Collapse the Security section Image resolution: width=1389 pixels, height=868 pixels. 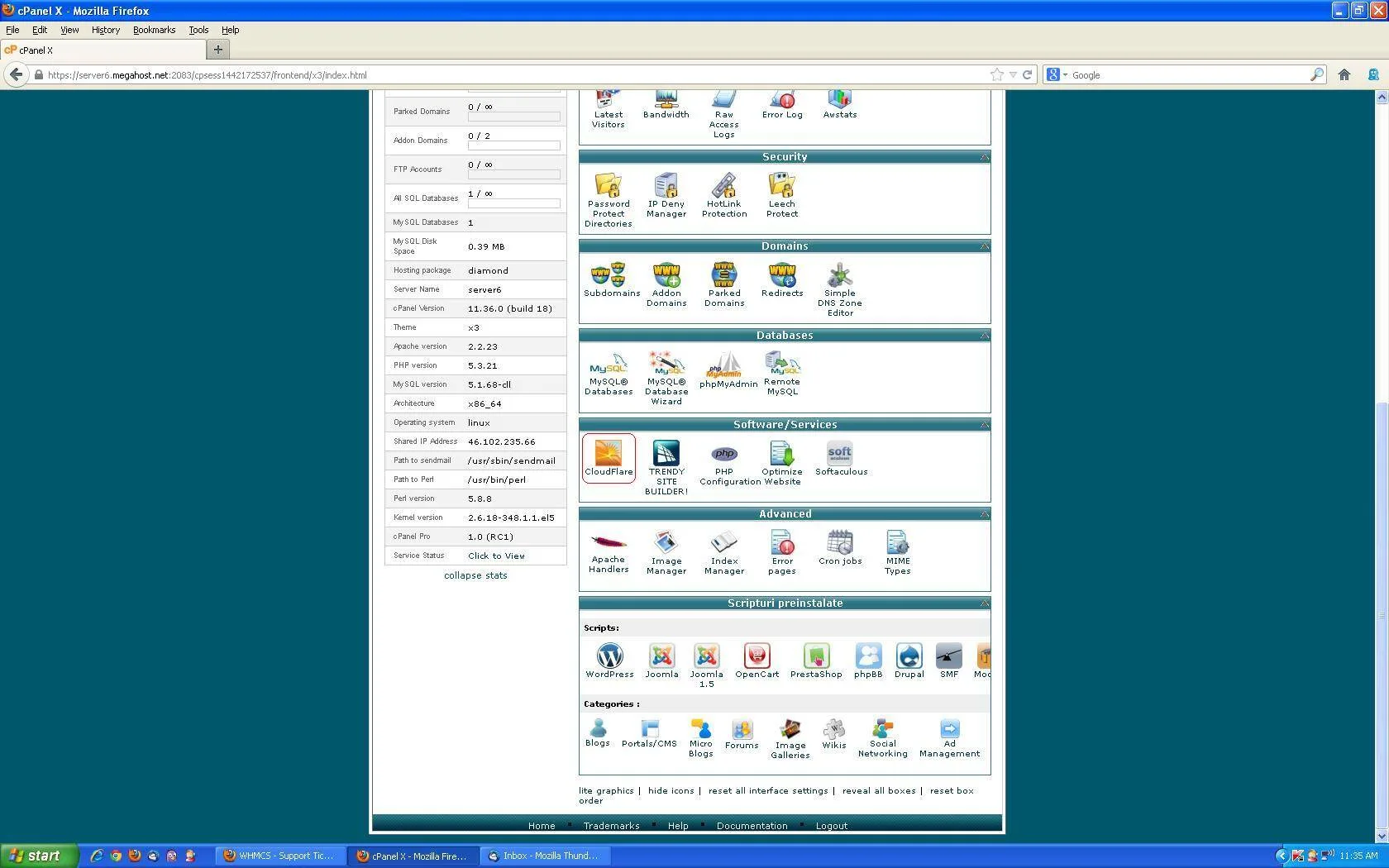(x=985, y=156)
